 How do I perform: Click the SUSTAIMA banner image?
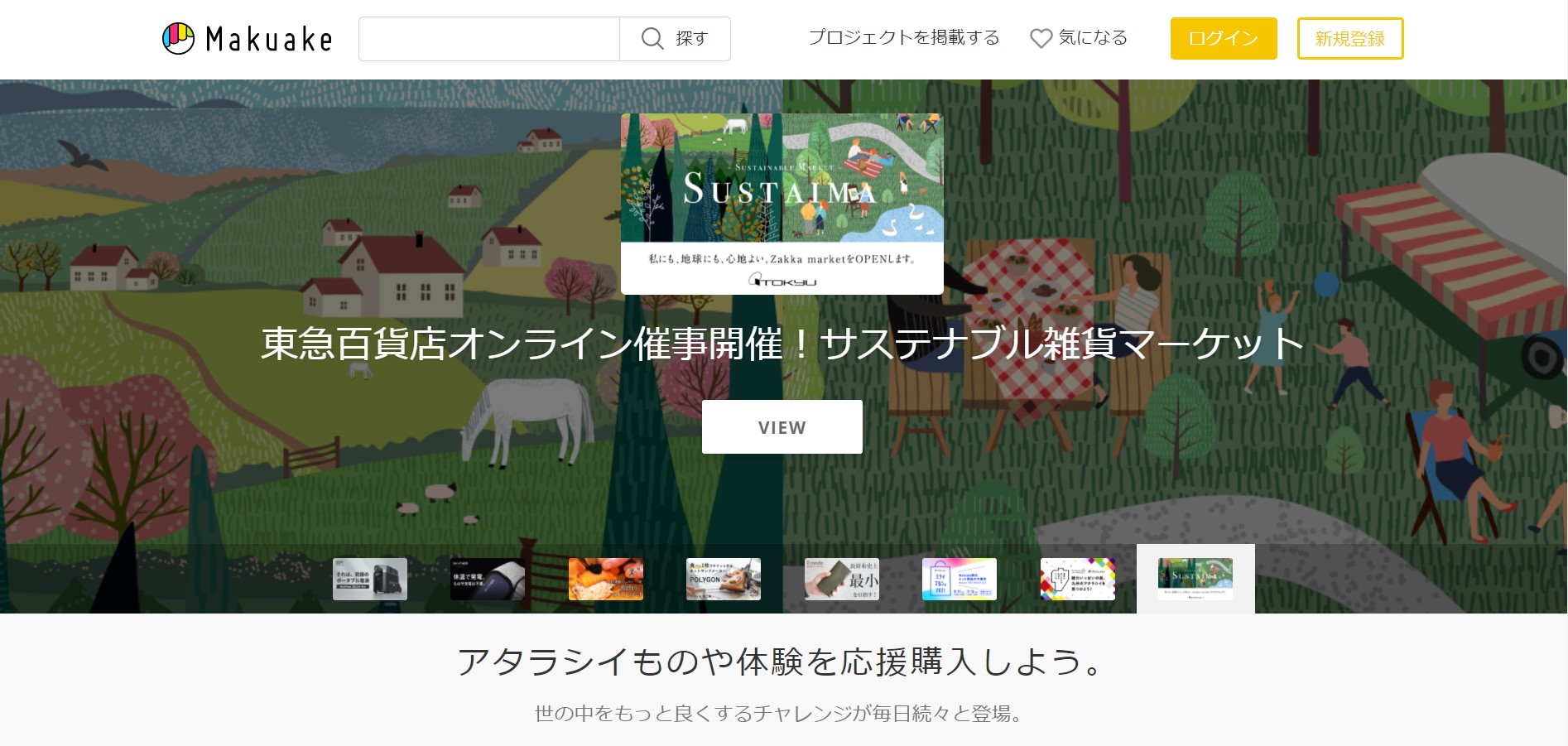(782, 204)
